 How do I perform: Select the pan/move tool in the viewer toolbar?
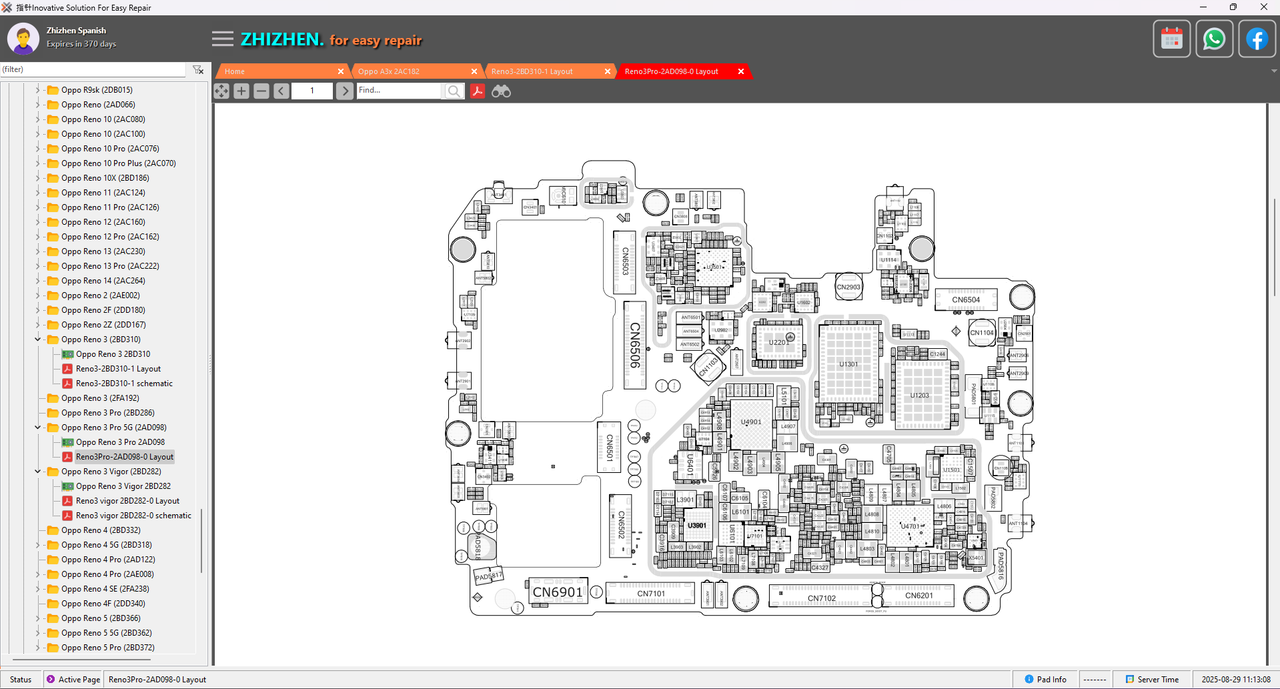pos(221,91)
